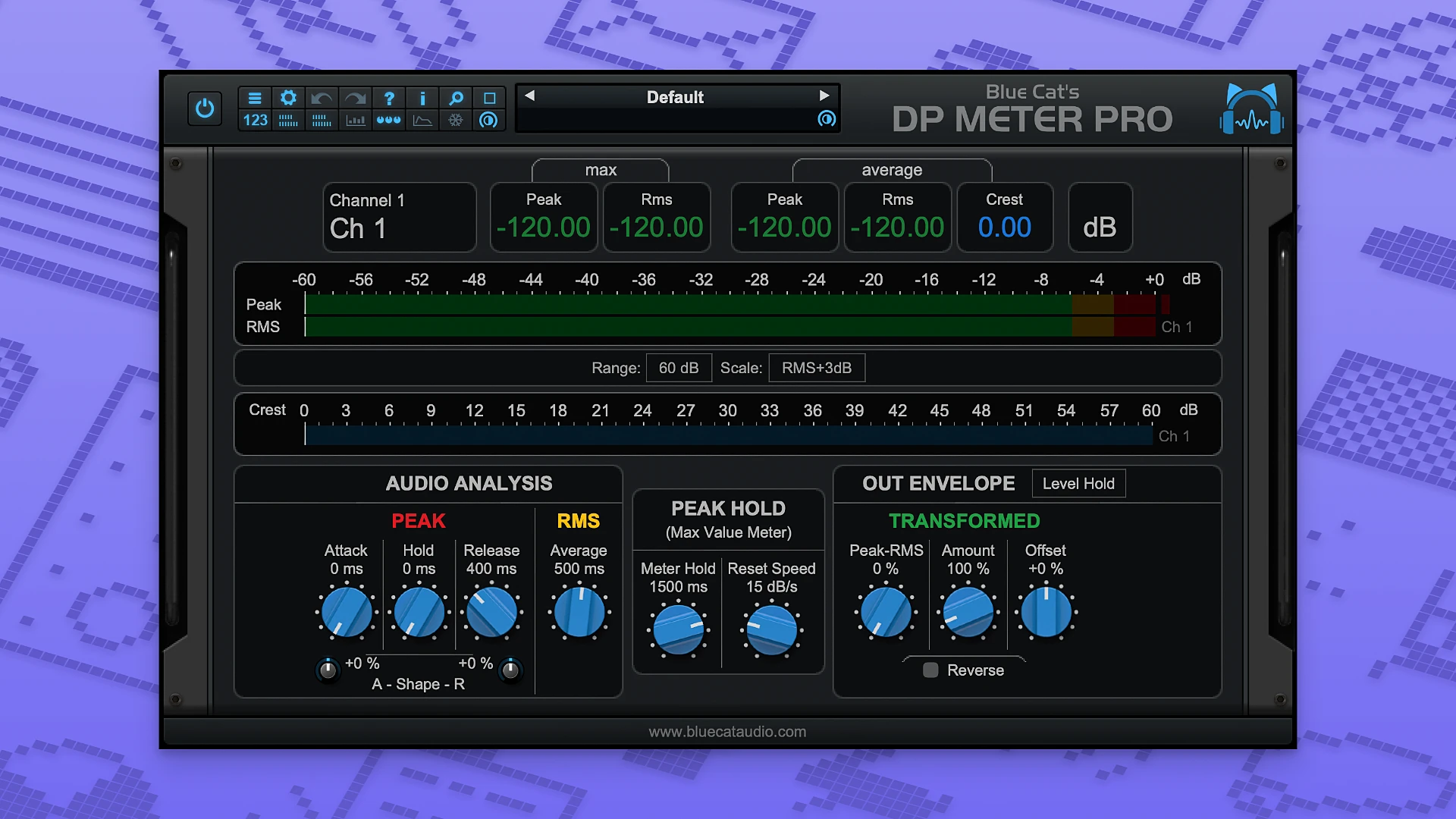
Task: Open the hamburger menu in the toolbar
Action: [255, 98]
